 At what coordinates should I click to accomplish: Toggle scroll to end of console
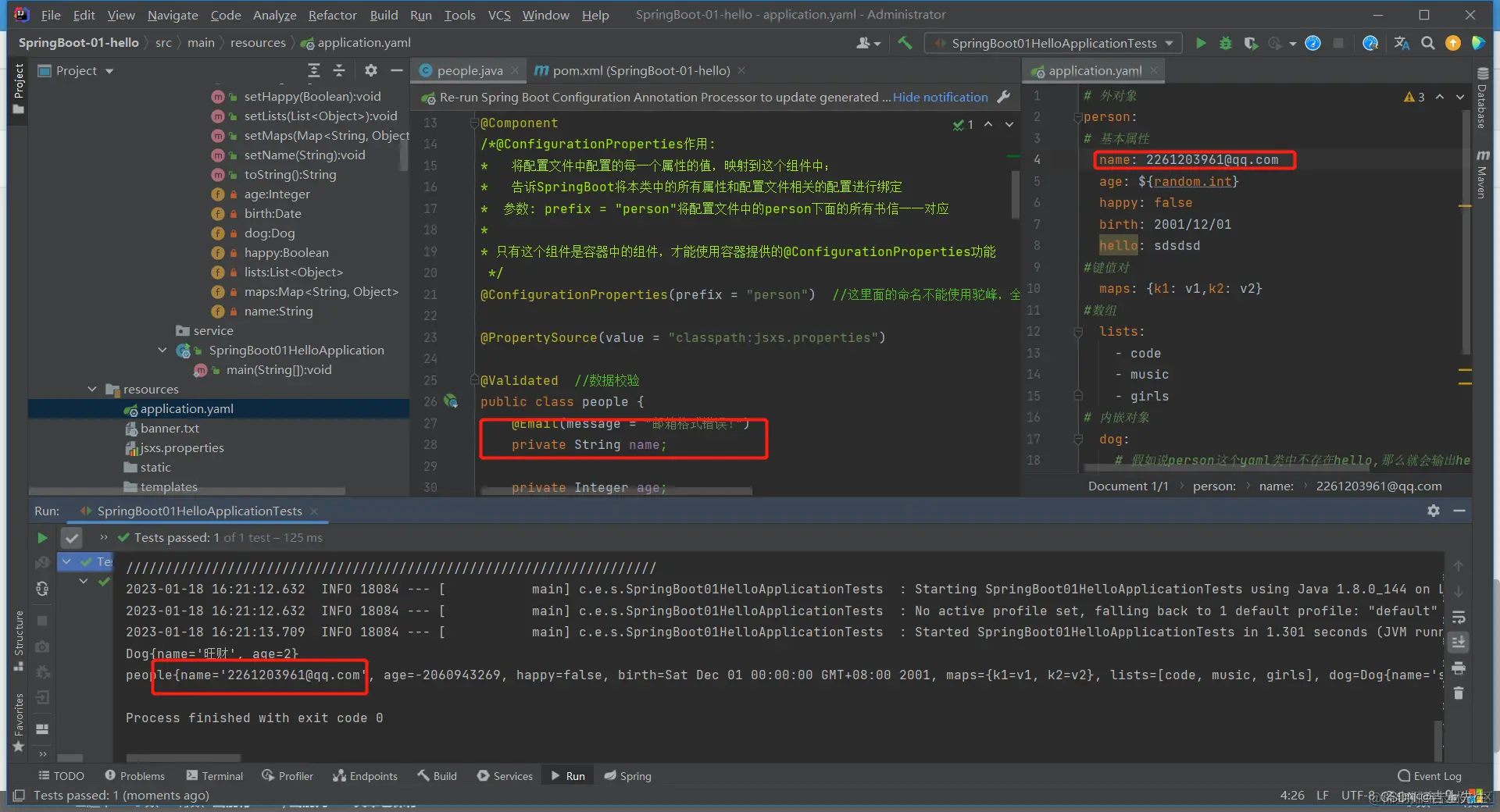(x=1459, y=643)
